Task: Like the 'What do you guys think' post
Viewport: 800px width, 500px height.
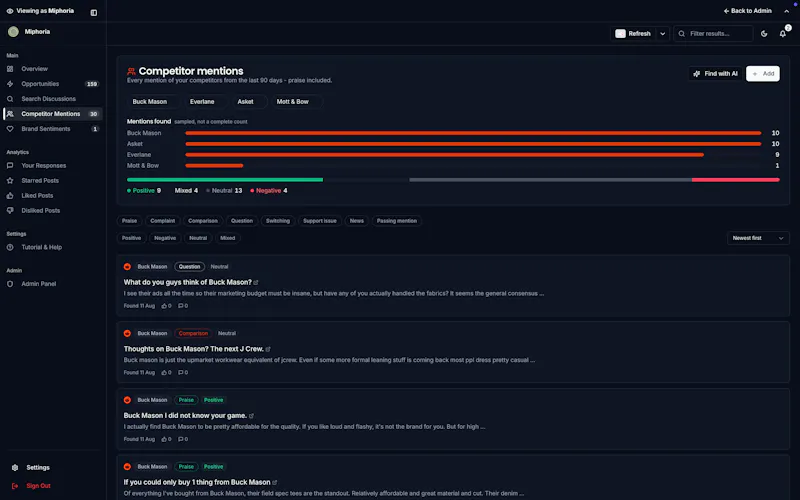Action: (x=166, y=306)
